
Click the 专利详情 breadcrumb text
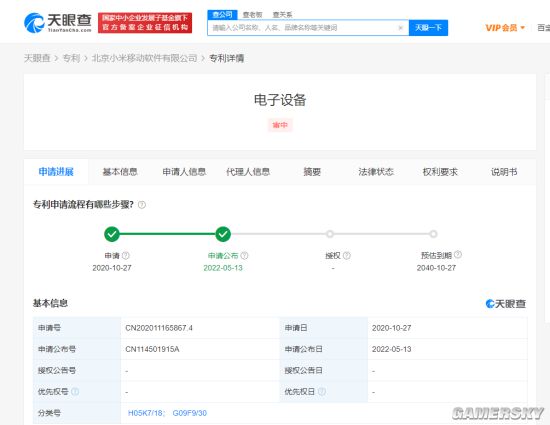click(227, 58)
